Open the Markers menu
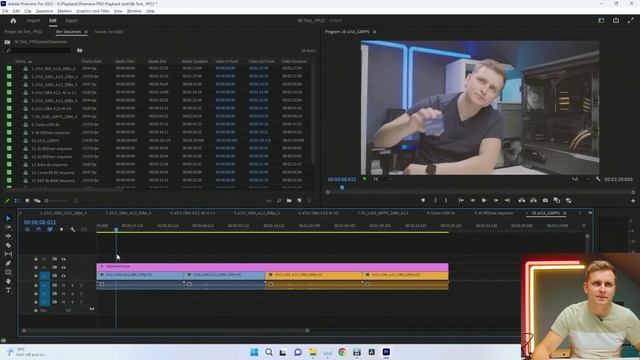Image resolution: width=640 pixels, height=360 pixels. [64, 11]
